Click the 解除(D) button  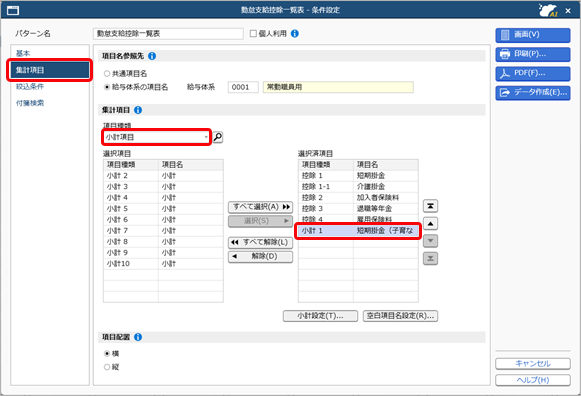pyautogui.click(x=260, y=256)
